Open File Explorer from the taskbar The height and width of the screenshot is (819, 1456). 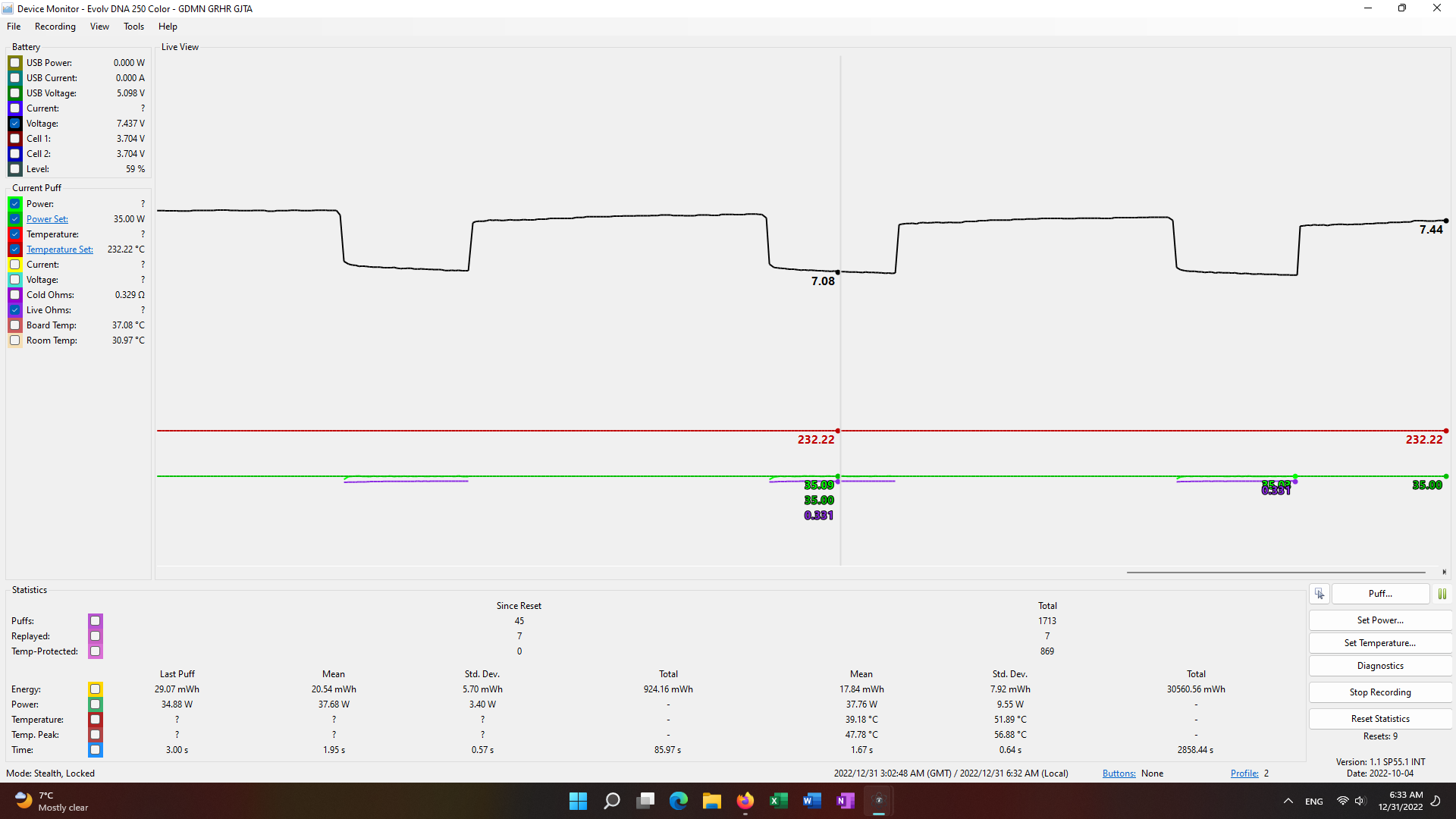711,801
